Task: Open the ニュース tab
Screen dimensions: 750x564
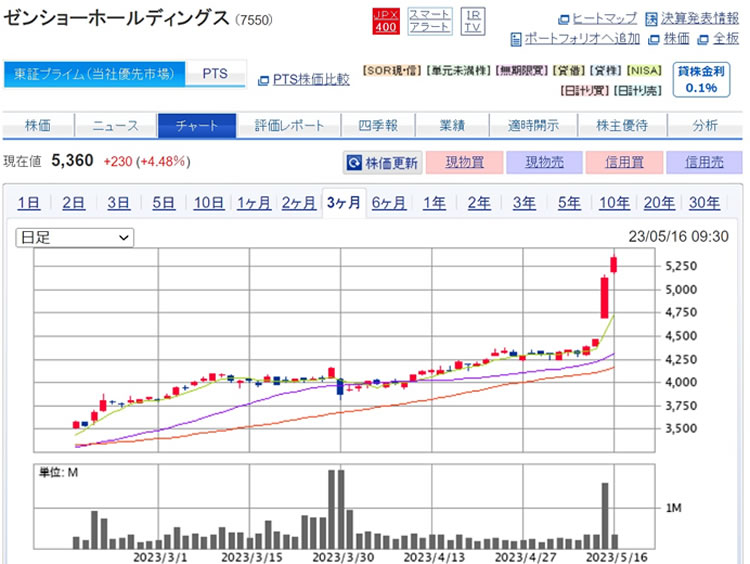Action: pyautogui.click(x=117, y=126)
